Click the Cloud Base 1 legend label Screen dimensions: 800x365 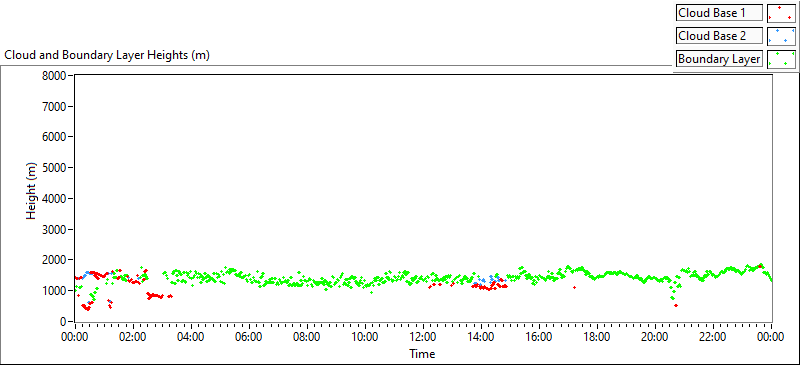tap(719, 13)
